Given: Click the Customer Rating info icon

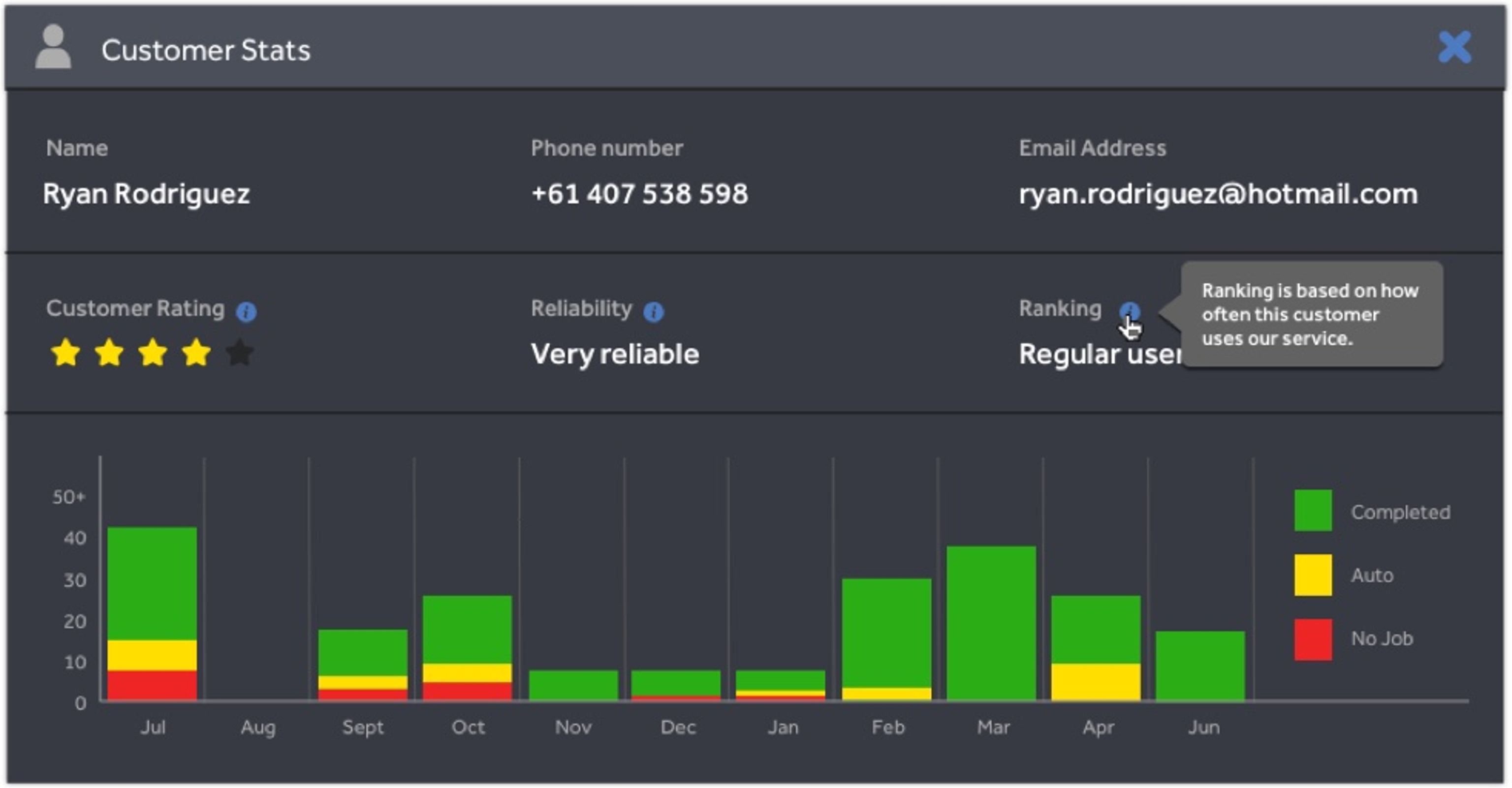Looking at the screenshot, I should pos(246,311).
